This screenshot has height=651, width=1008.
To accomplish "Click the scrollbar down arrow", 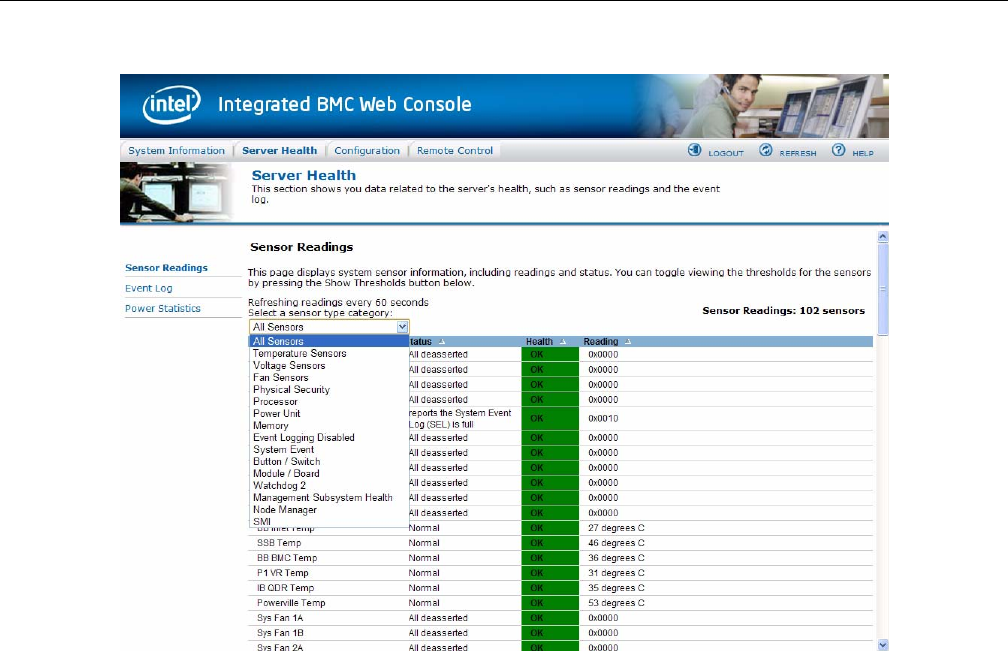I will pos(883,645).
